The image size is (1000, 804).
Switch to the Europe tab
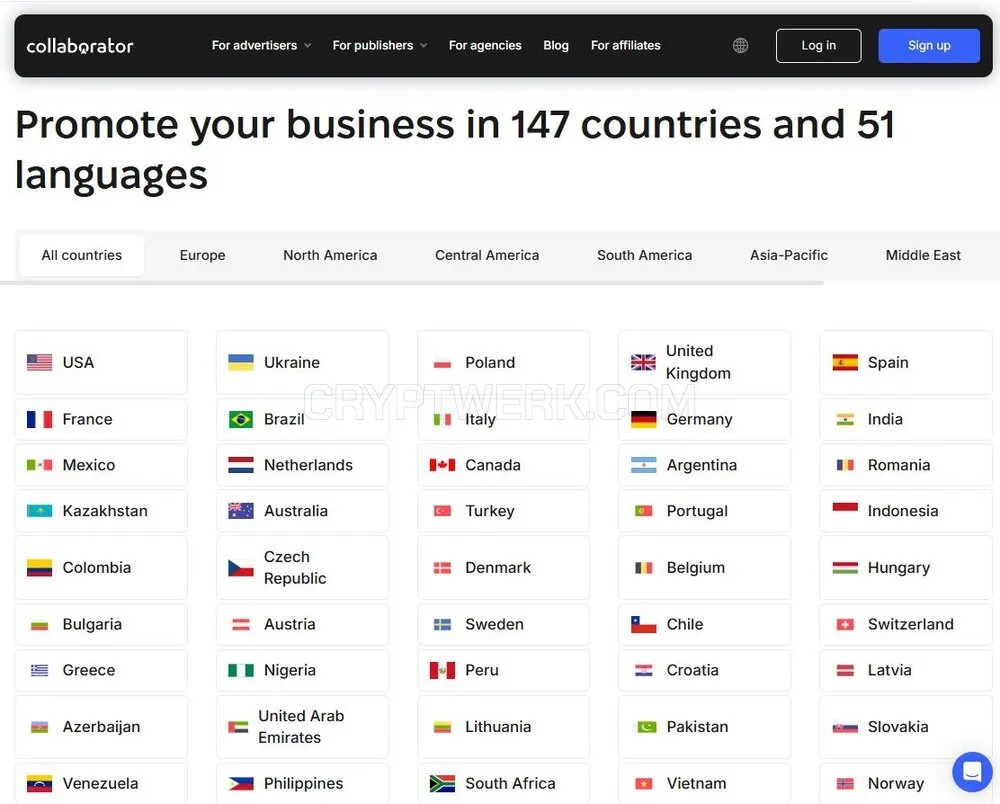[202, 255]
